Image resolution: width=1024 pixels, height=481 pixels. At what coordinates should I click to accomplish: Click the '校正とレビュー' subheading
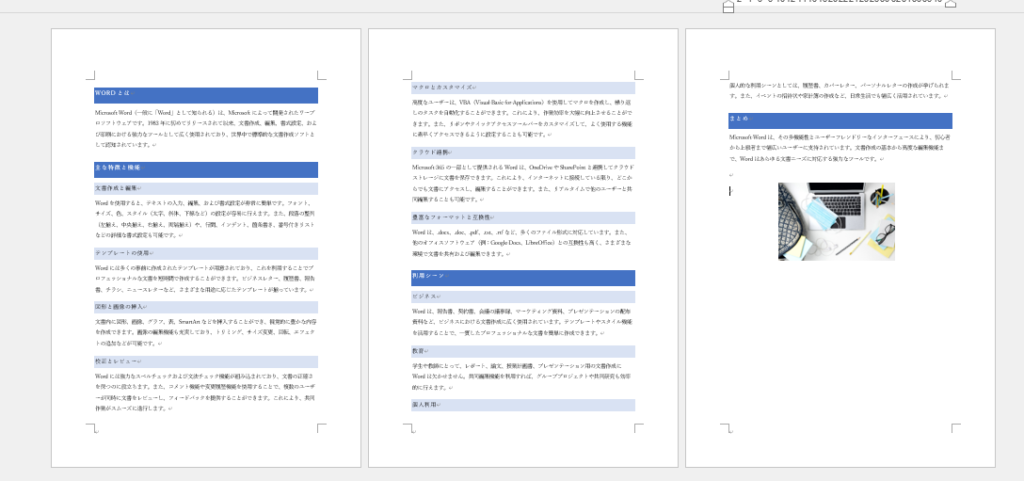point(206,362)
